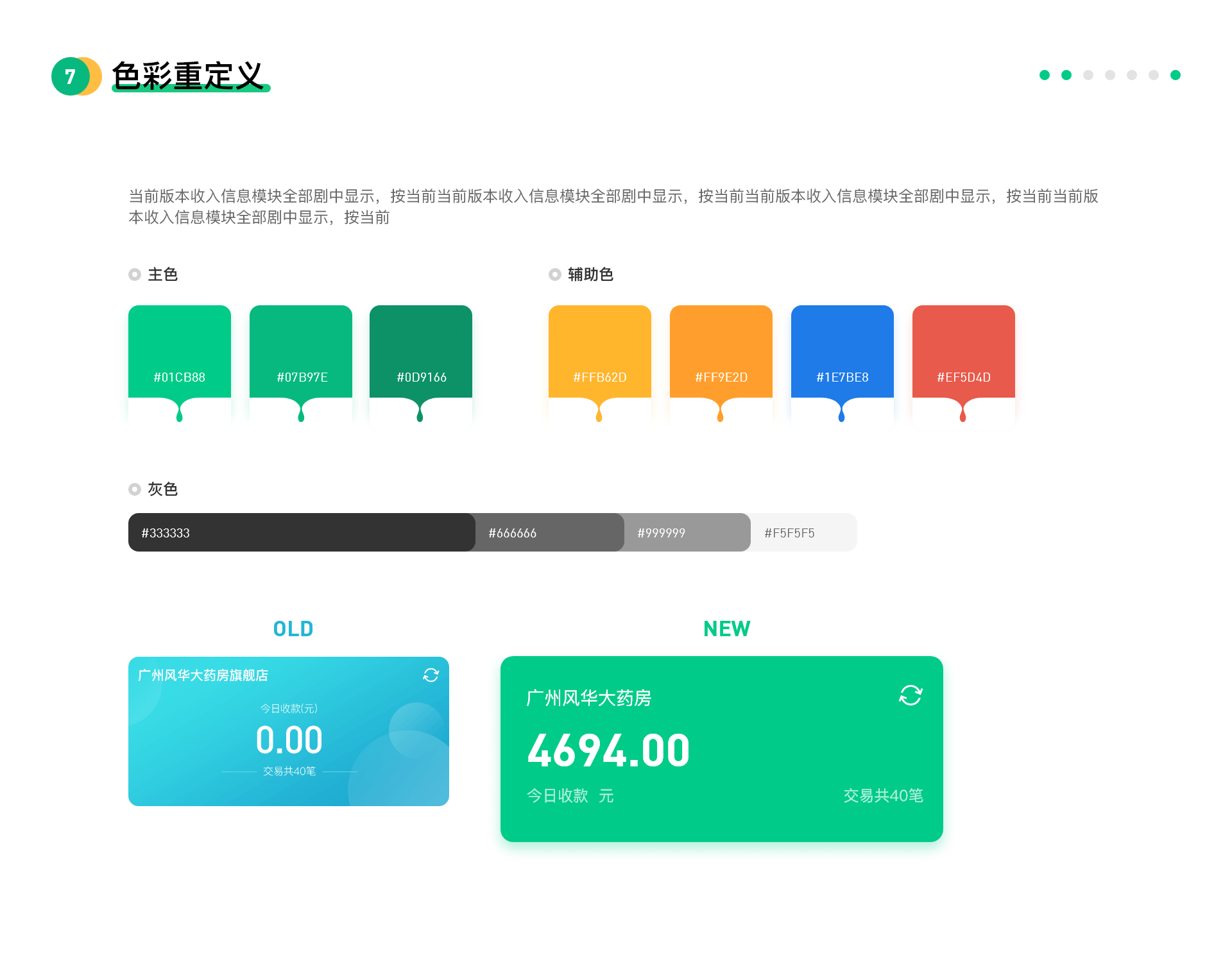1232x962 pixels.
Task: Click store name 广州风华大药房 on green card
Action: pyautogui.click(x=589, y=698)
